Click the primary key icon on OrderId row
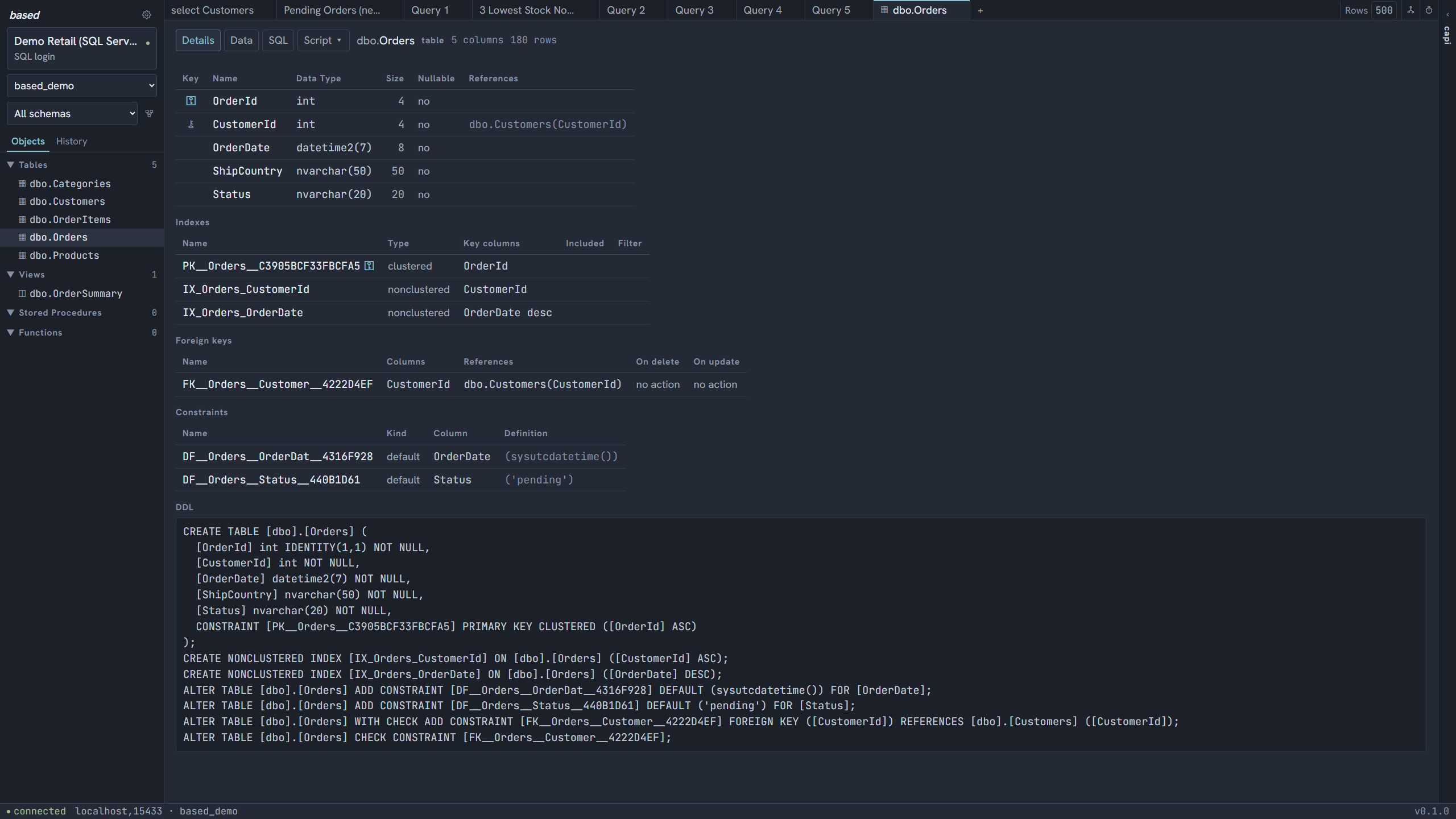The width and height of the screenshot is (1456, 819). [191, 101]
